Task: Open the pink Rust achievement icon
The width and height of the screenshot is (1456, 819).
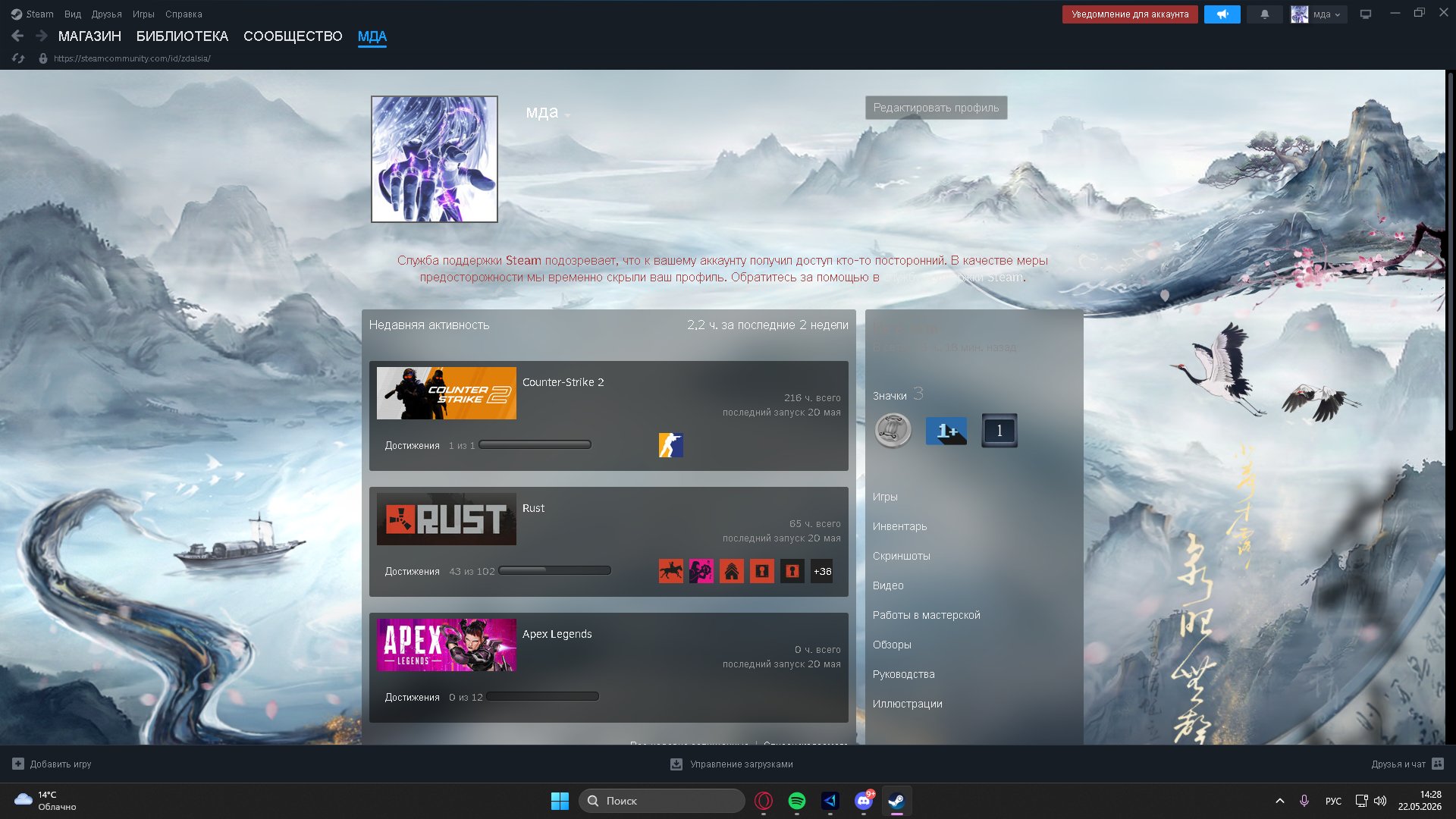Action: (701, 571)
